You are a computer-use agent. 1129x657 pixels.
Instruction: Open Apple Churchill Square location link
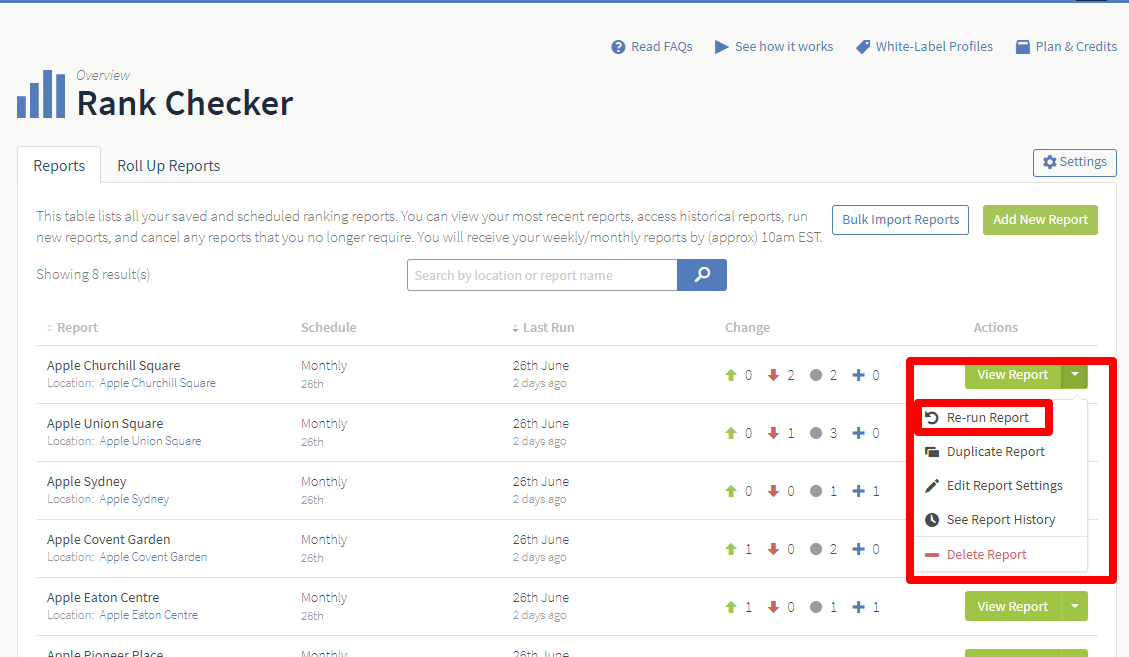tap(158, 383)
